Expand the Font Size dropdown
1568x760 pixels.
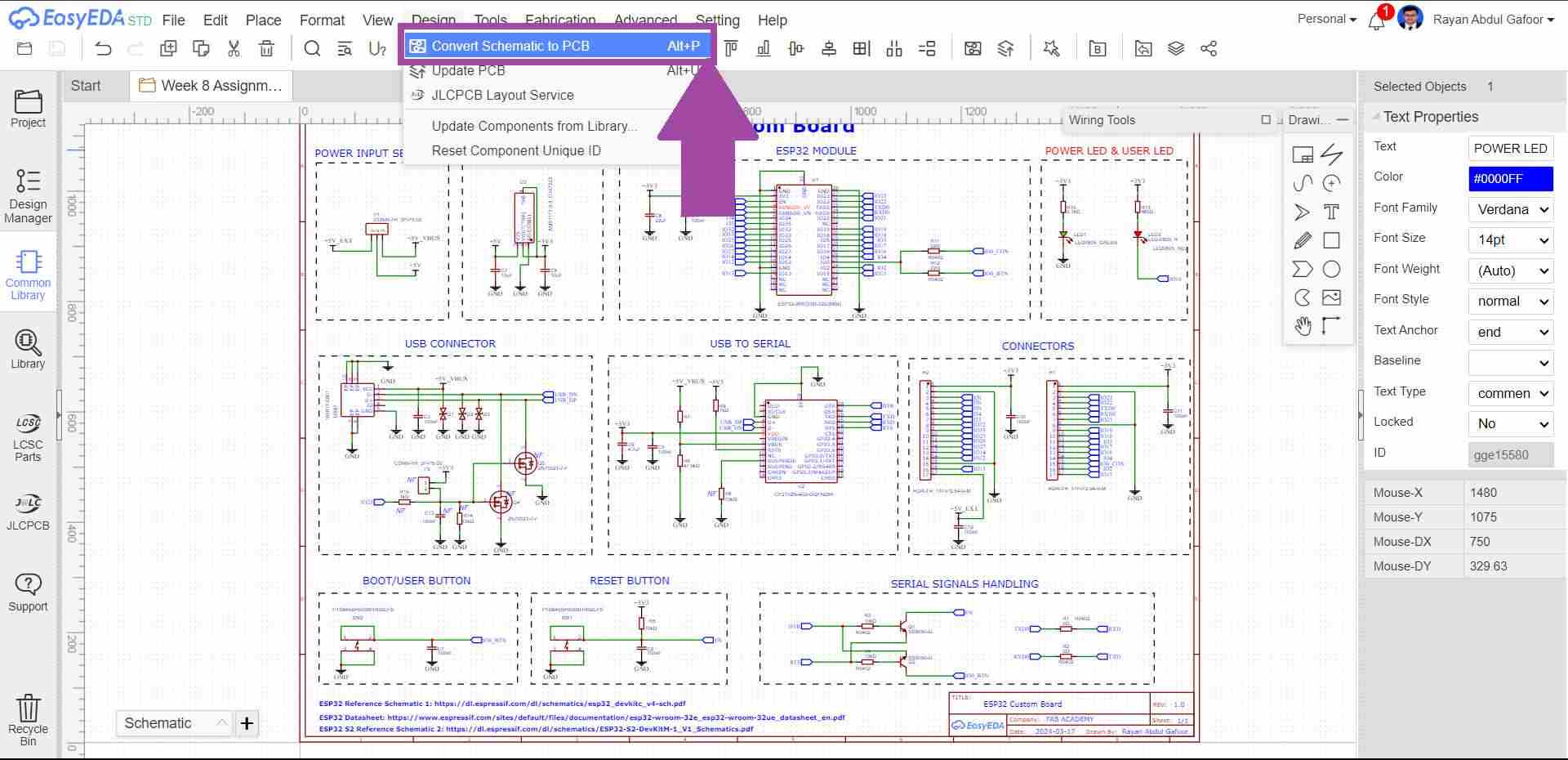click(1510, 240)
